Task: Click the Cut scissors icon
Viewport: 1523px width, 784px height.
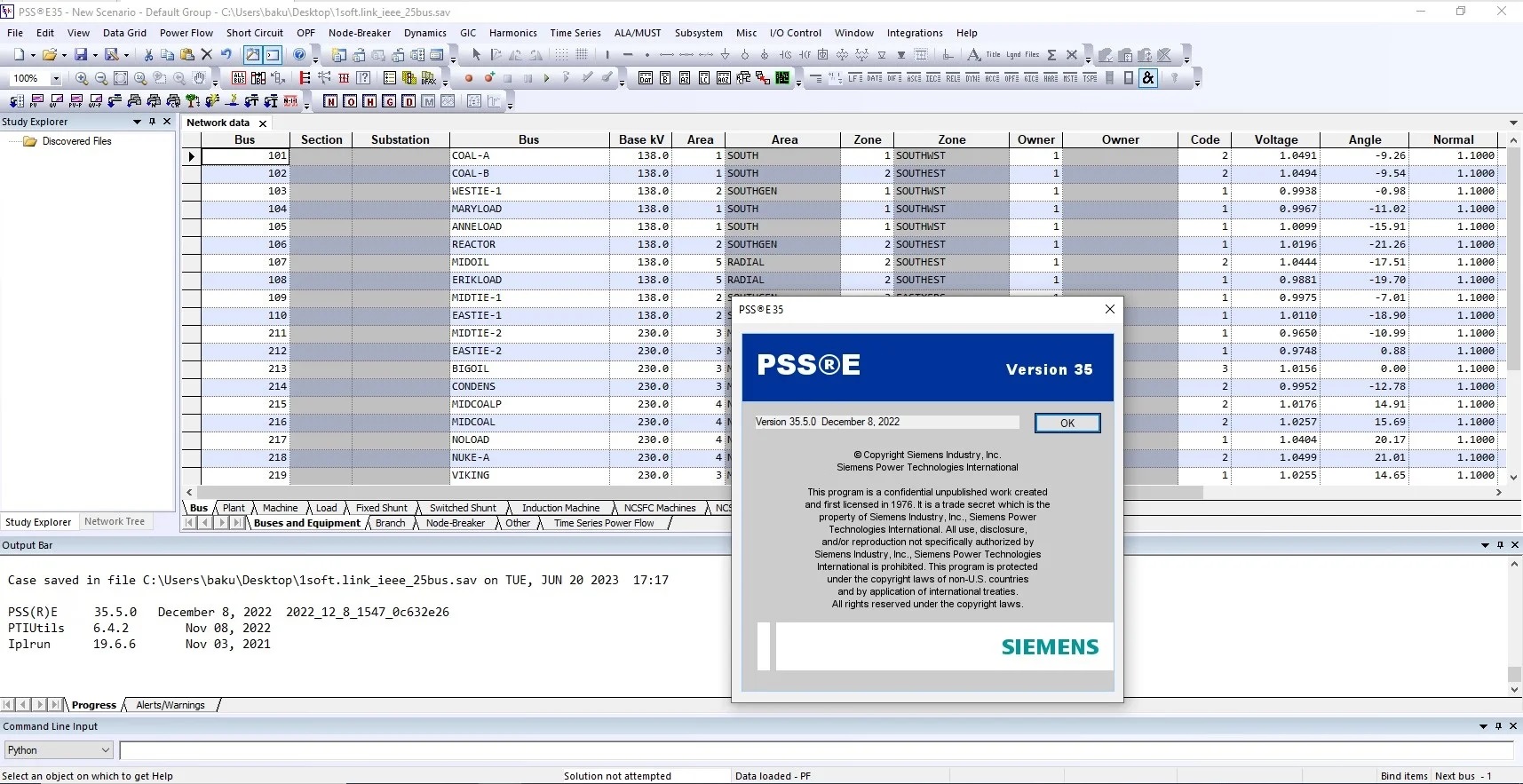Action: coord(148,55)
